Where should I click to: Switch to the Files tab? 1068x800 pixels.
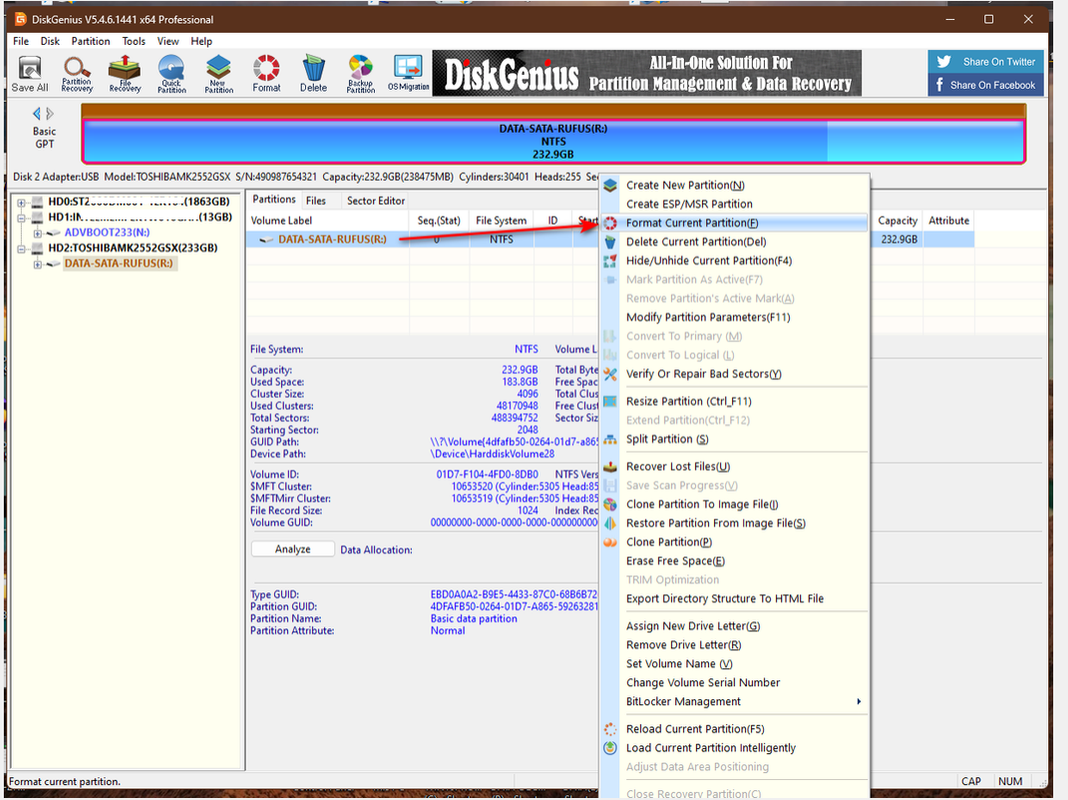pos(315,200)
